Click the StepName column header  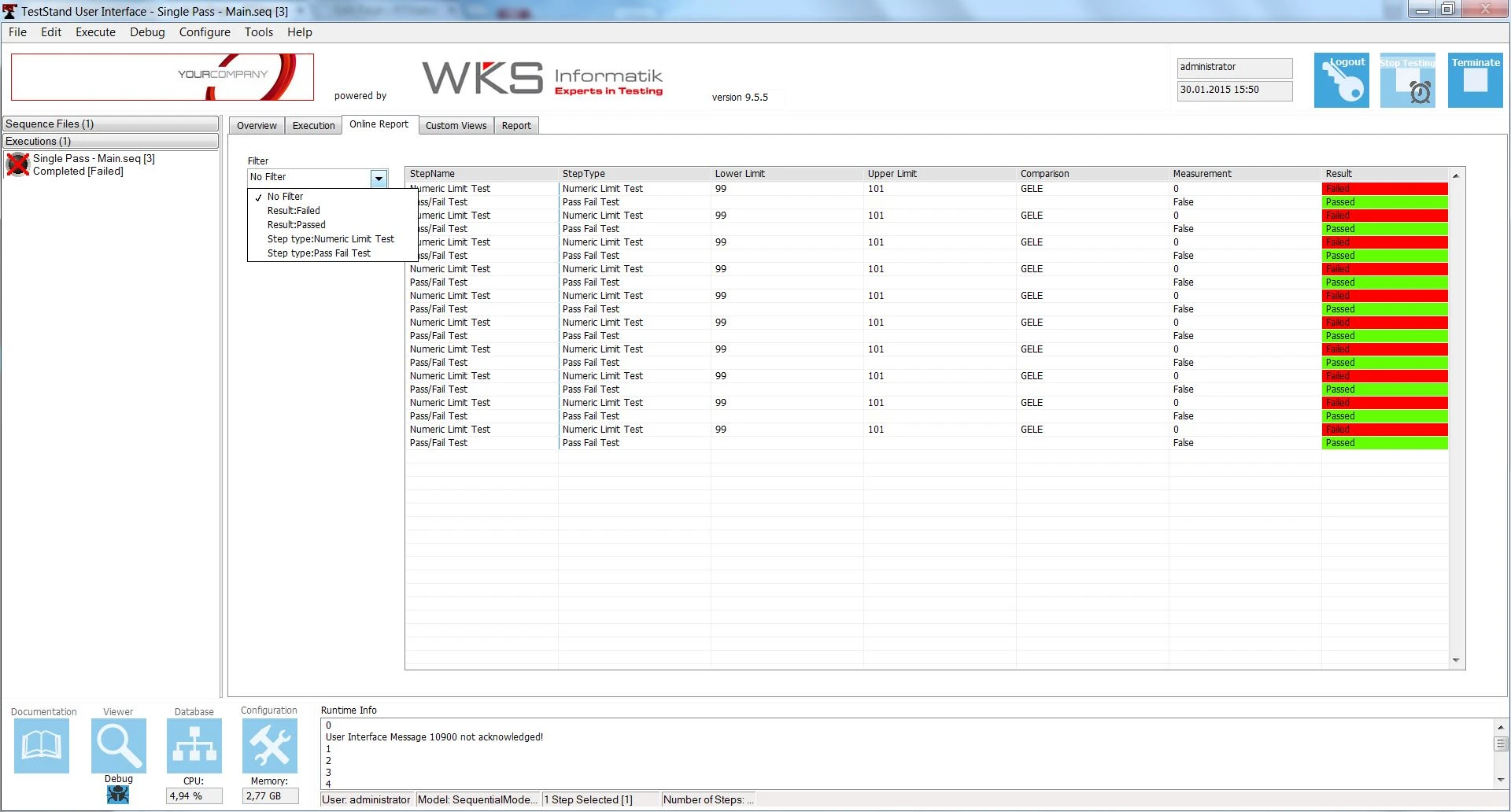coord(481,174)
